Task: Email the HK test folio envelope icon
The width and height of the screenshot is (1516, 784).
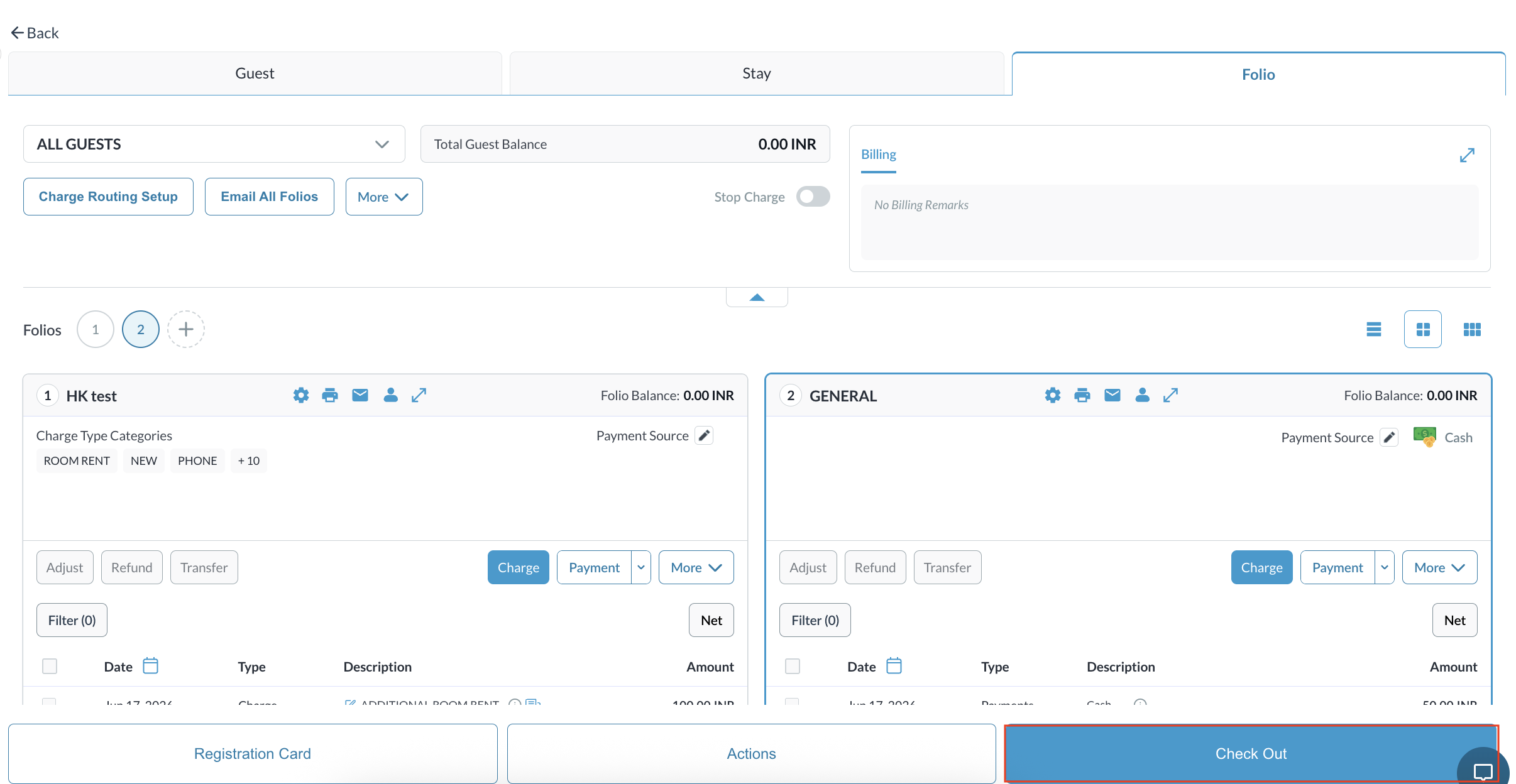Action: [x=360, y=395]
